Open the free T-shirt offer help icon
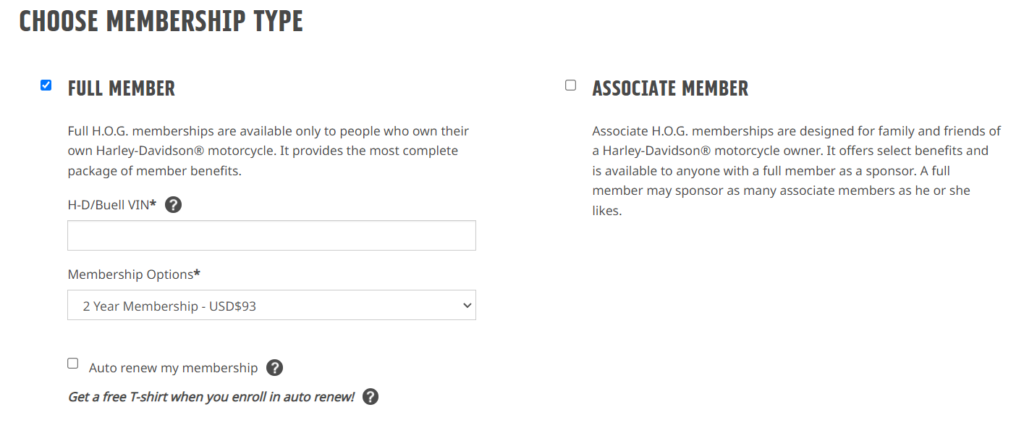This screenshot has width=1024, height=423. (370, 396)
